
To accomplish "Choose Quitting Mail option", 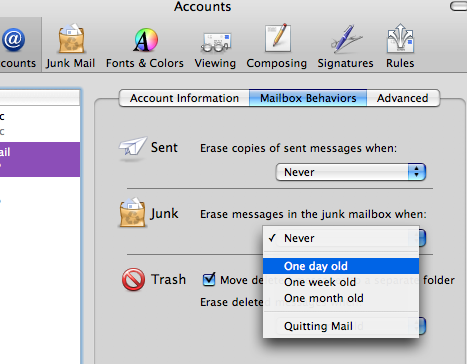I will click(341, 326).
